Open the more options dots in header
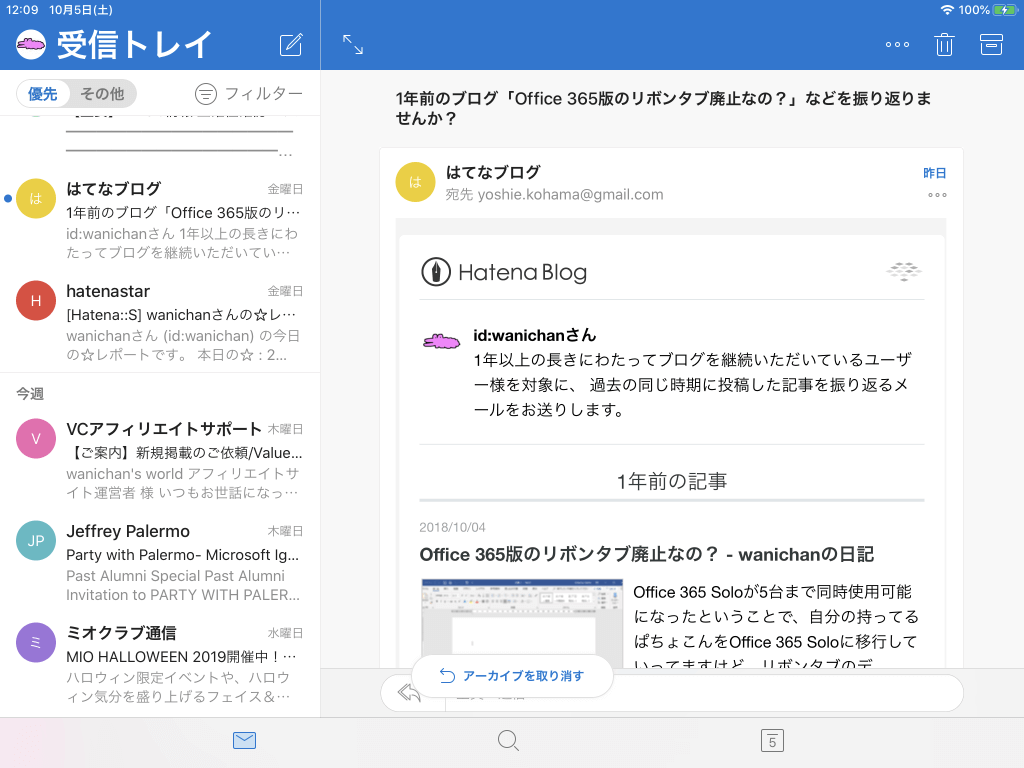The height and width of the screenshot is (768, 1024). (x=897, y=44)
